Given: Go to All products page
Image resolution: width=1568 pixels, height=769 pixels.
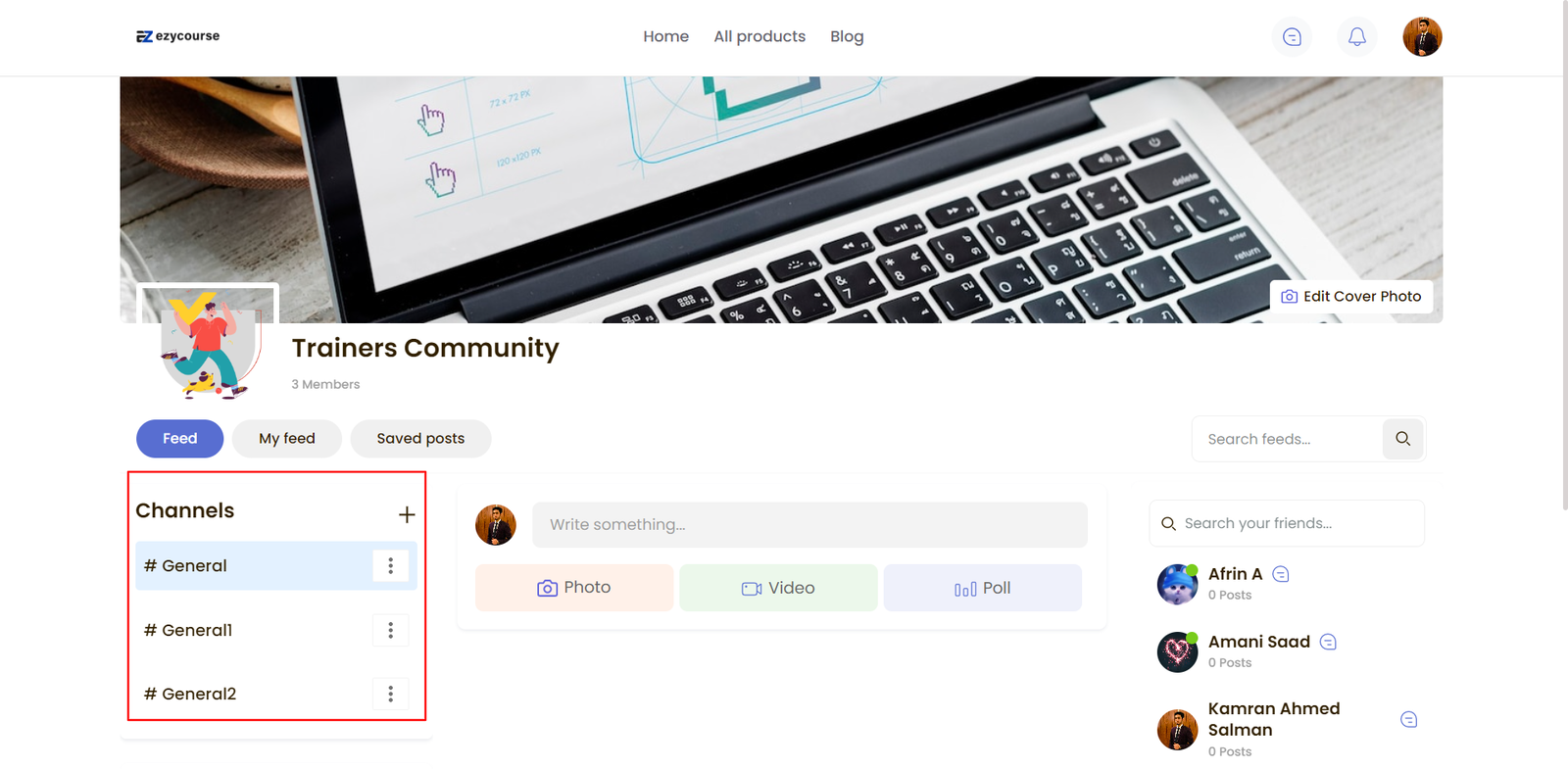Looking at the screenshot, I should 759,36.
